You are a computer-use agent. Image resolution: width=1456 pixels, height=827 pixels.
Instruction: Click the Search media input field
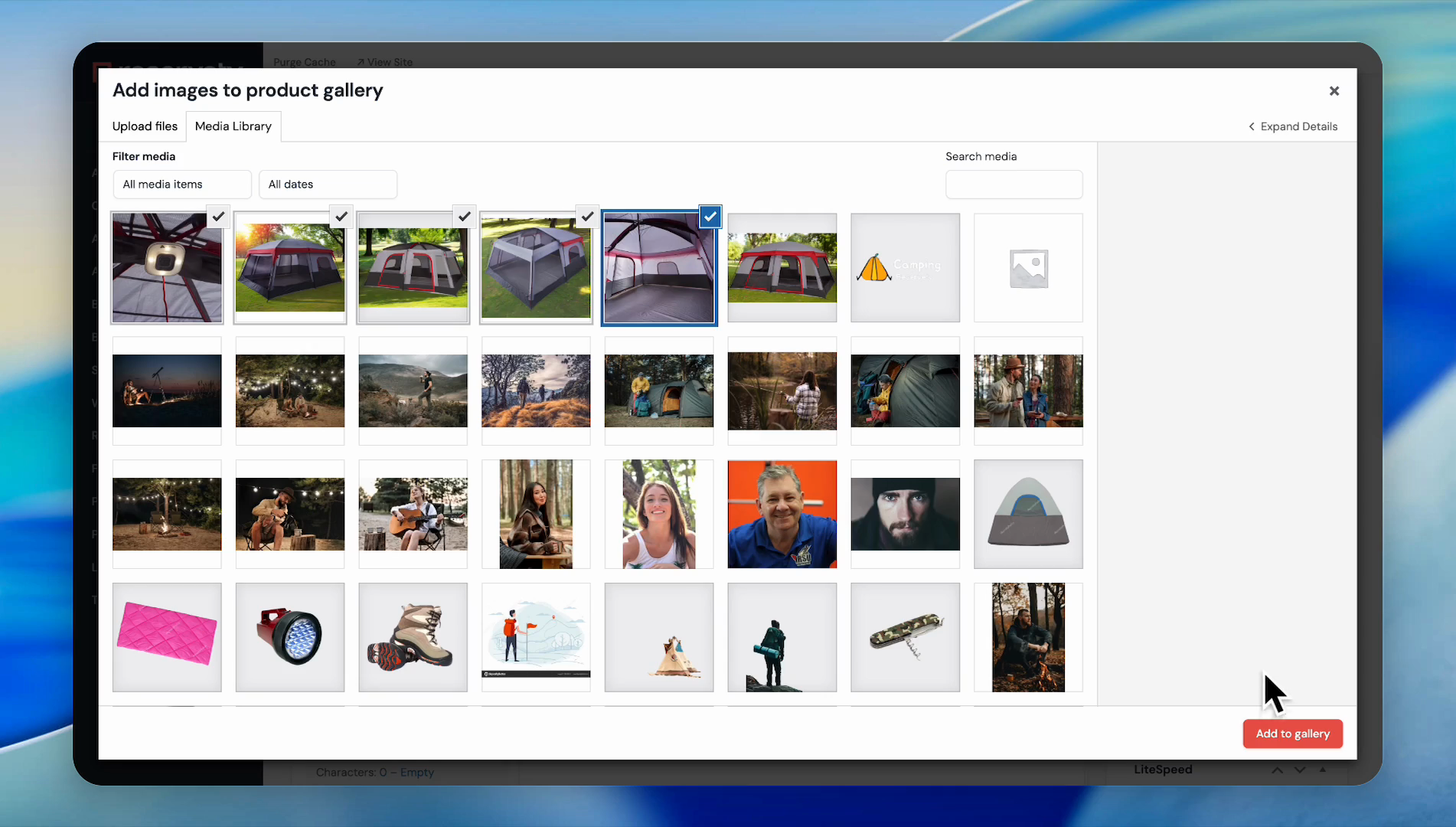(x=1014, y=185)
